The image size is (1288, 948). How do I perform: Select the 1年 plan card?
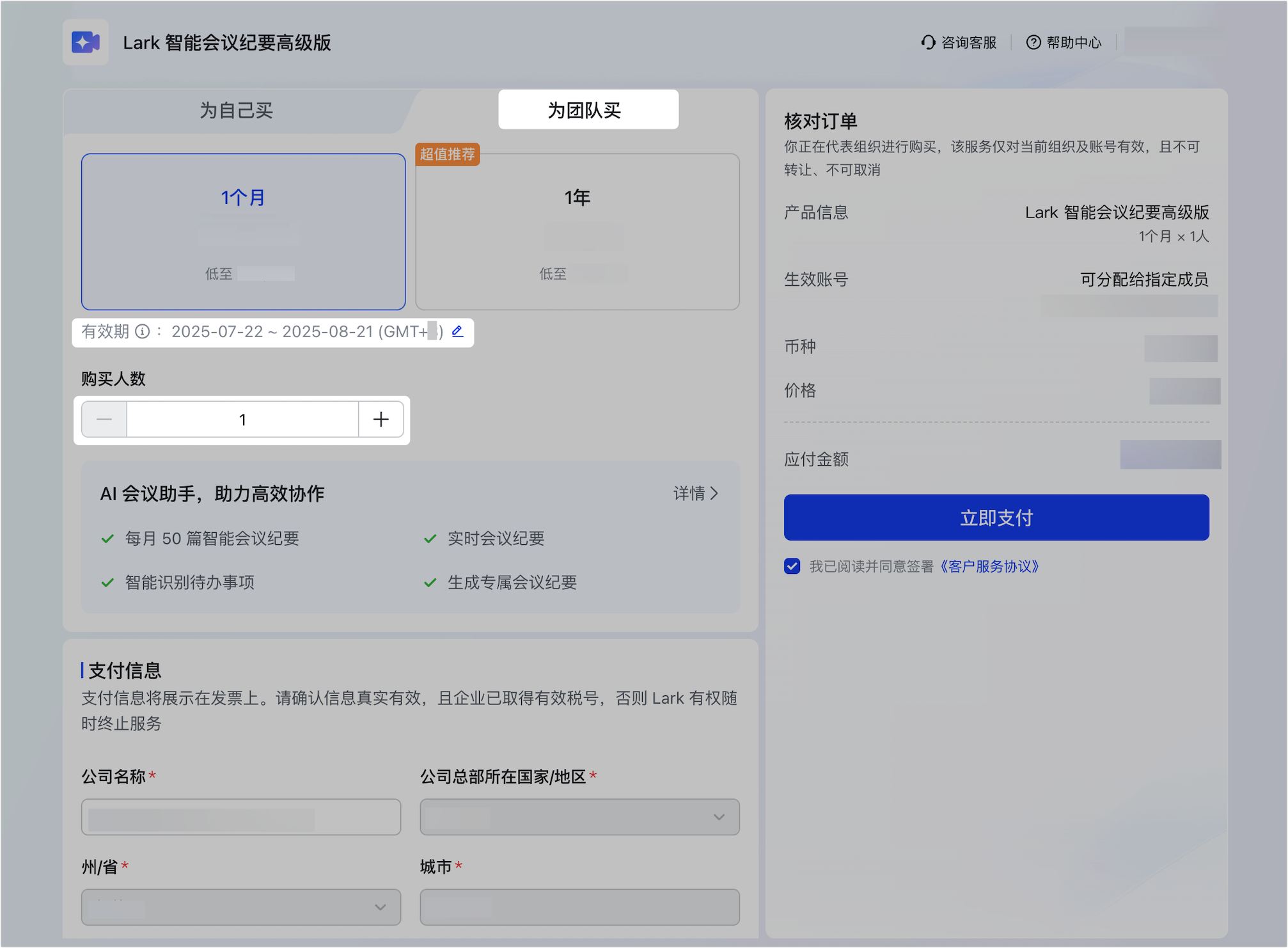[577, 232]
